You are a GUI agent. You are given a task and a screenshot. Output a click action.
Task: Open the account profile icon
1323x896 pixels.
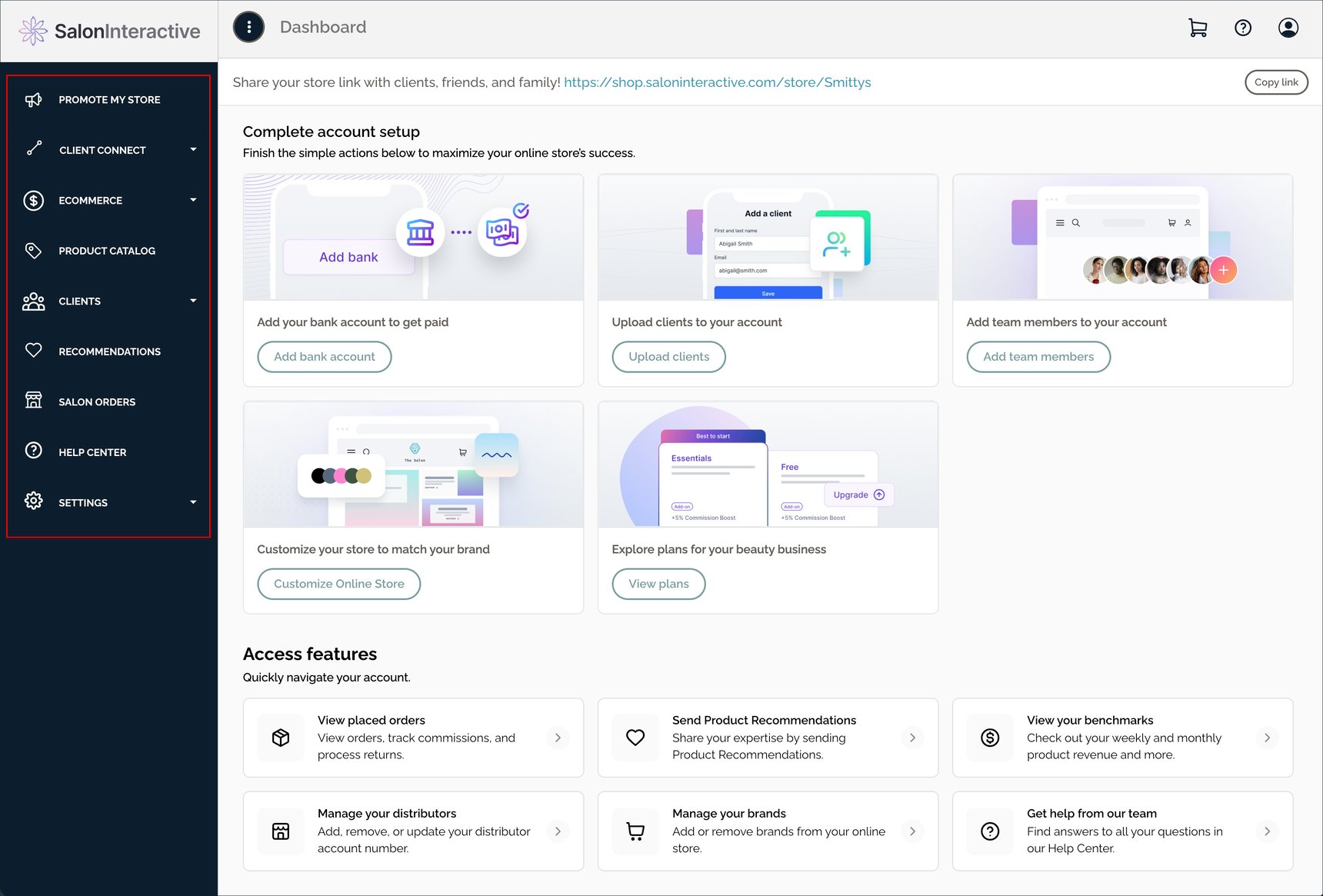tap(1288, 28)
